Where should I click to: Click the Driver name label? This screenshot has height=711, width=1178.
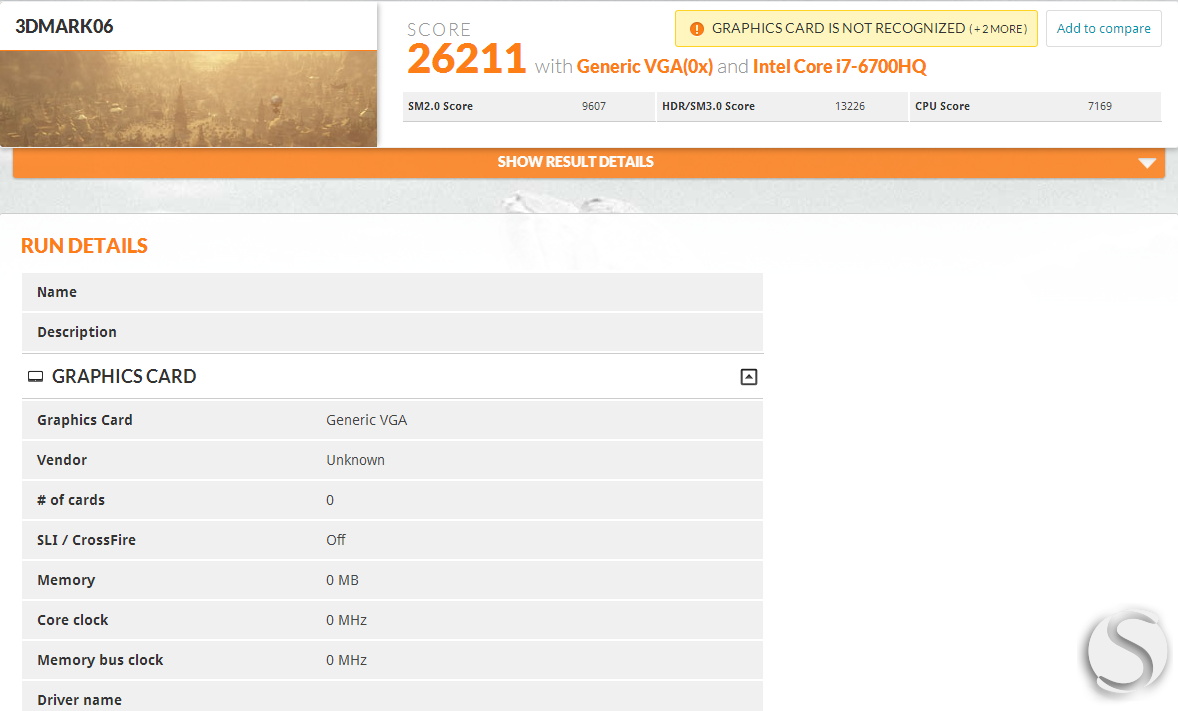coord(80,700)
